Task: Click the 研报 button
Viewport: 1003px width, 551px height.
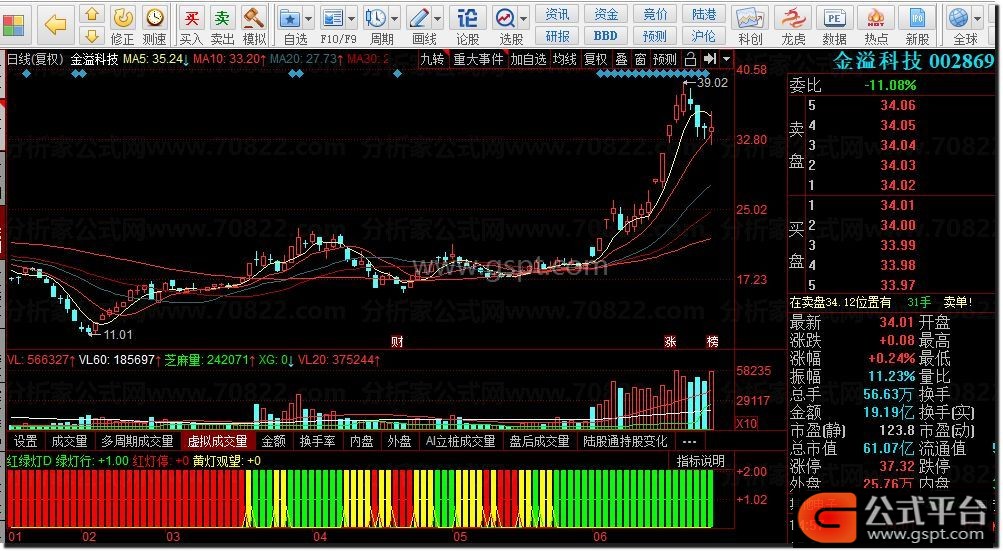Action: pyautogui.click(x=557, y=36)
